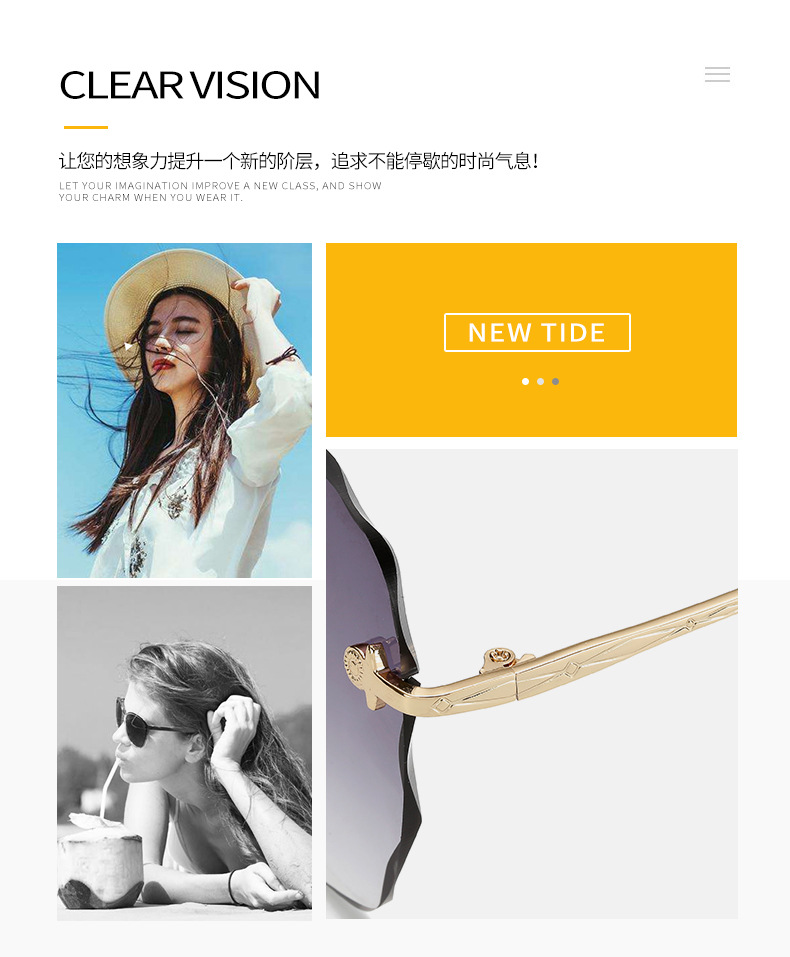The width and height of the screenshot is (790, 957).
Task: Click the NEW TIDE button
Action: pos(537,333)
